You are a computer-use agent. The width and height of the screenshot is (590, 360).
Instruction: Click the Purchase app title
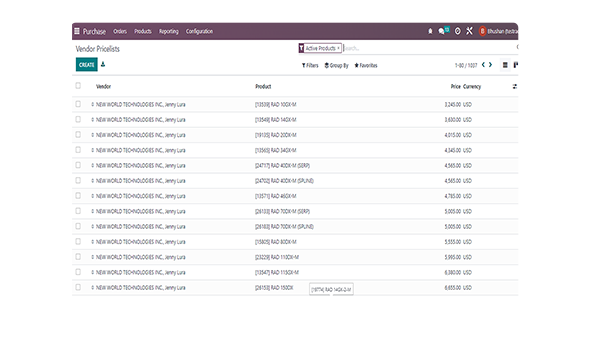[94, 31]
